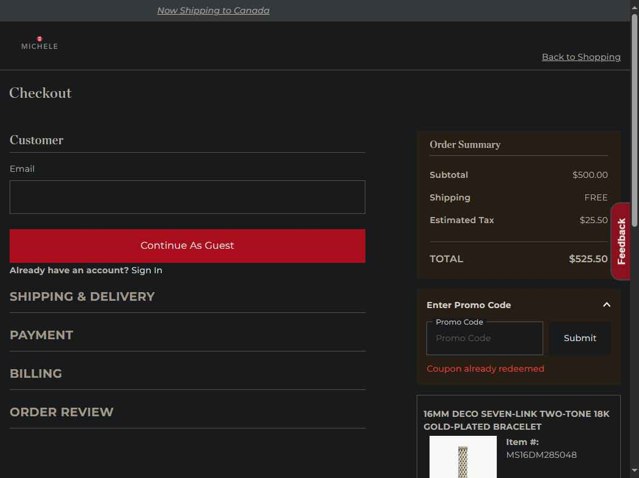Submit the promo code
639x478 pixels.
click(x=580, y=338)
